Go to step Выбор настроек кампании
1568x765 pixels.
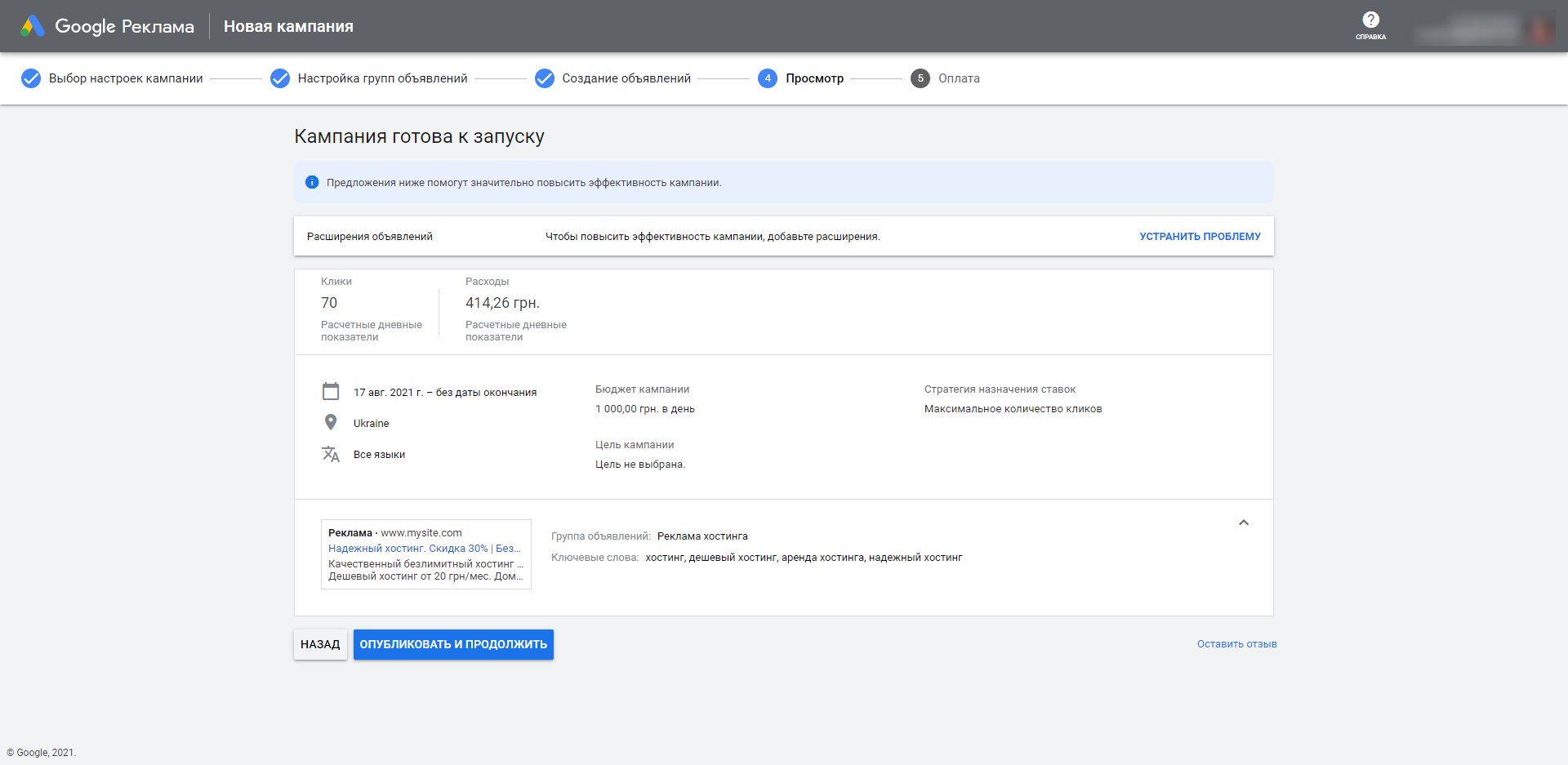click(126, 78)
